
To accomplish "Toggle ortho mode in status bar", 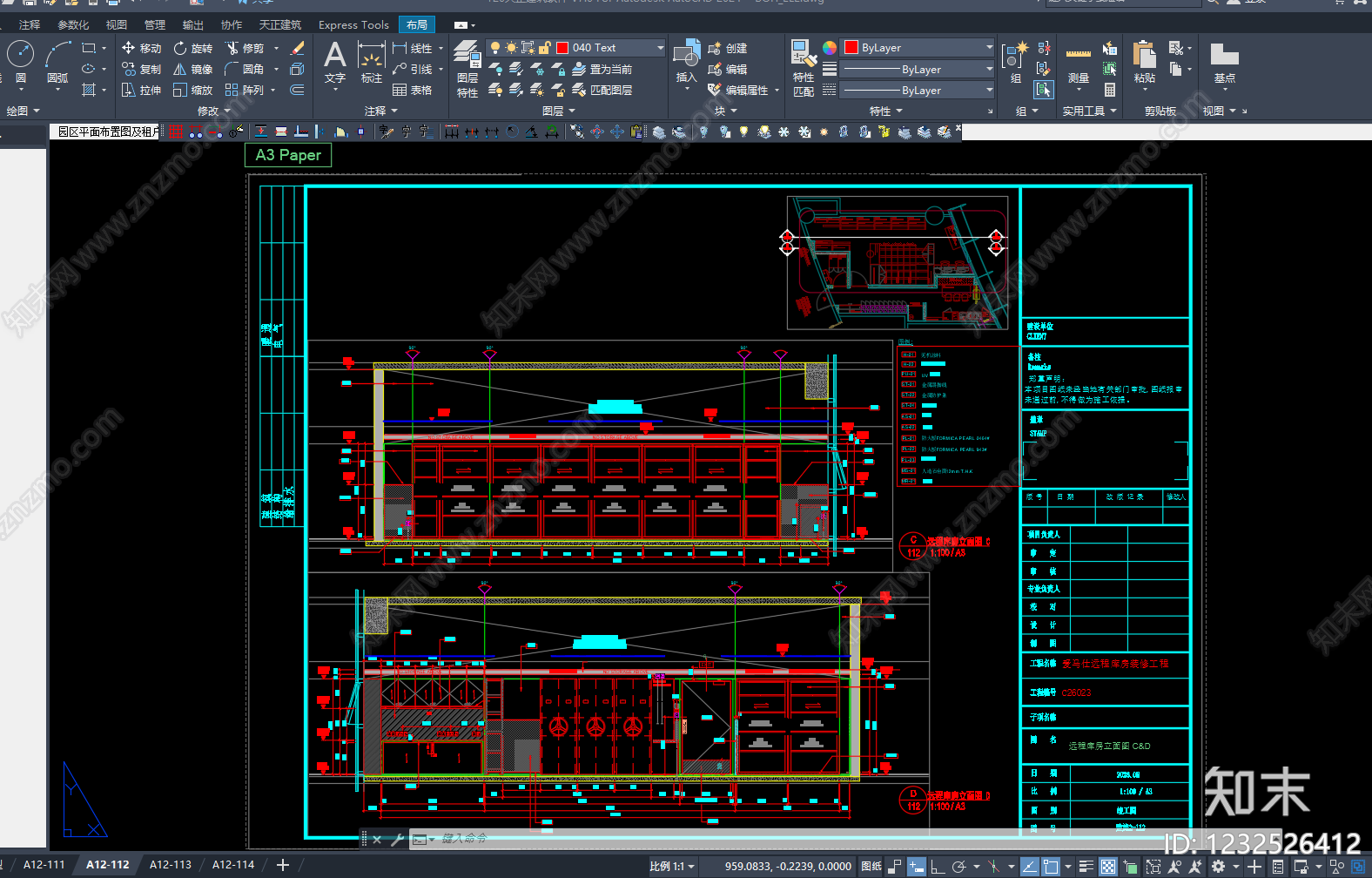I will pos(938,867).
